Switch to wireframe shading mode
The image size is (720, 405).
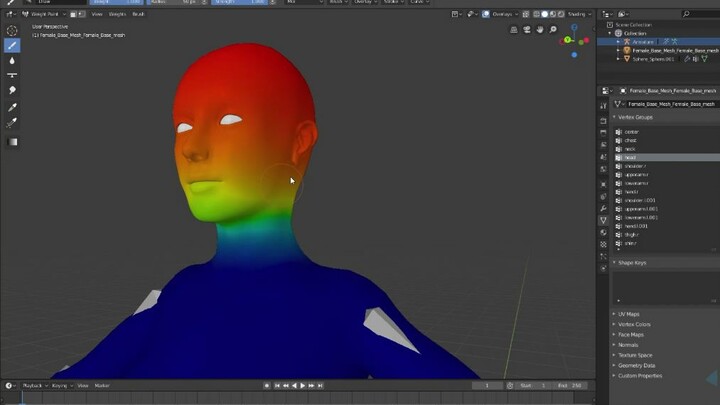click(x=536, y=14)
